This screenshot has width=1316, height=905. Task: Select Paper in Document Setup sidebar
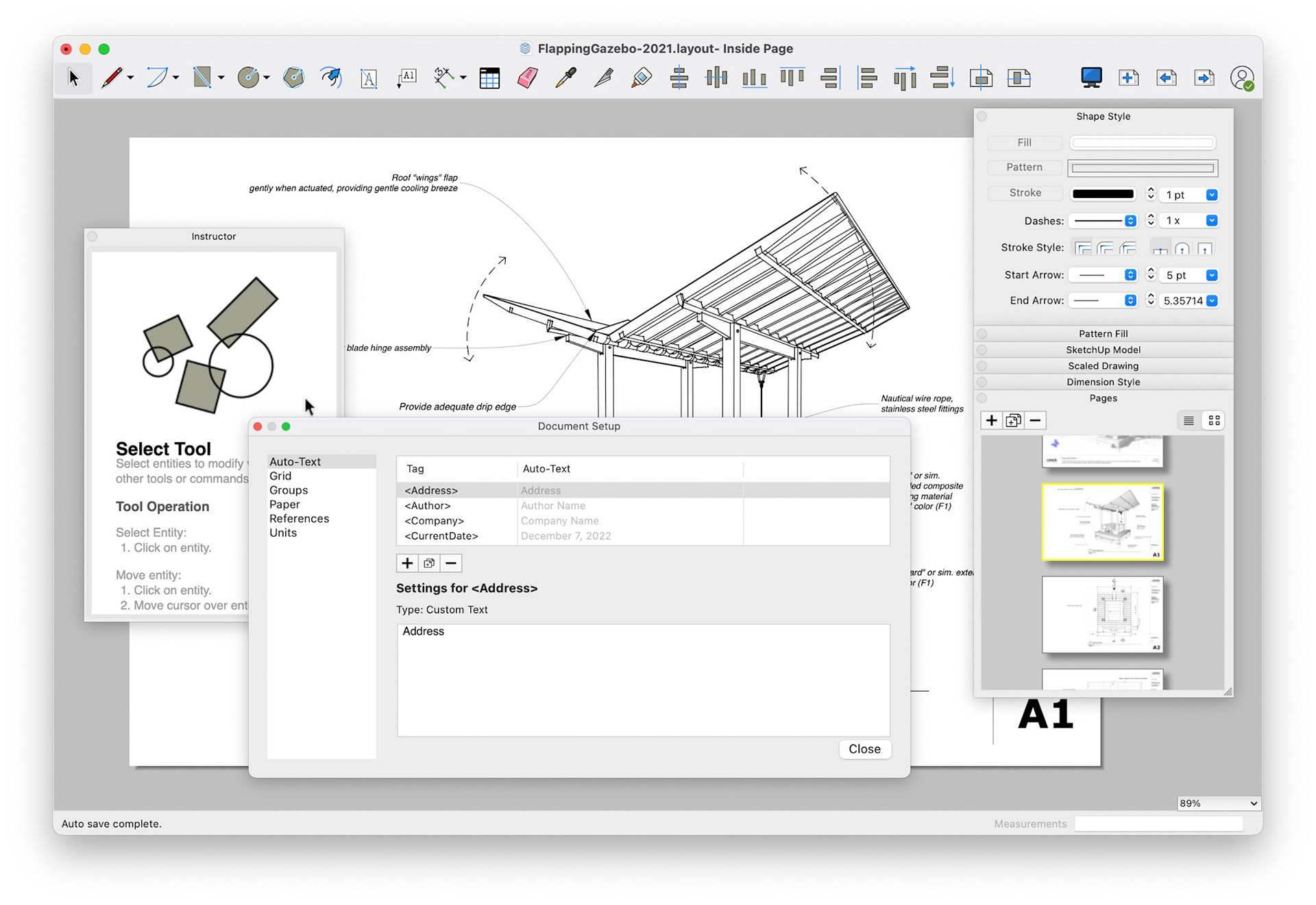click(x=284, y=504)
